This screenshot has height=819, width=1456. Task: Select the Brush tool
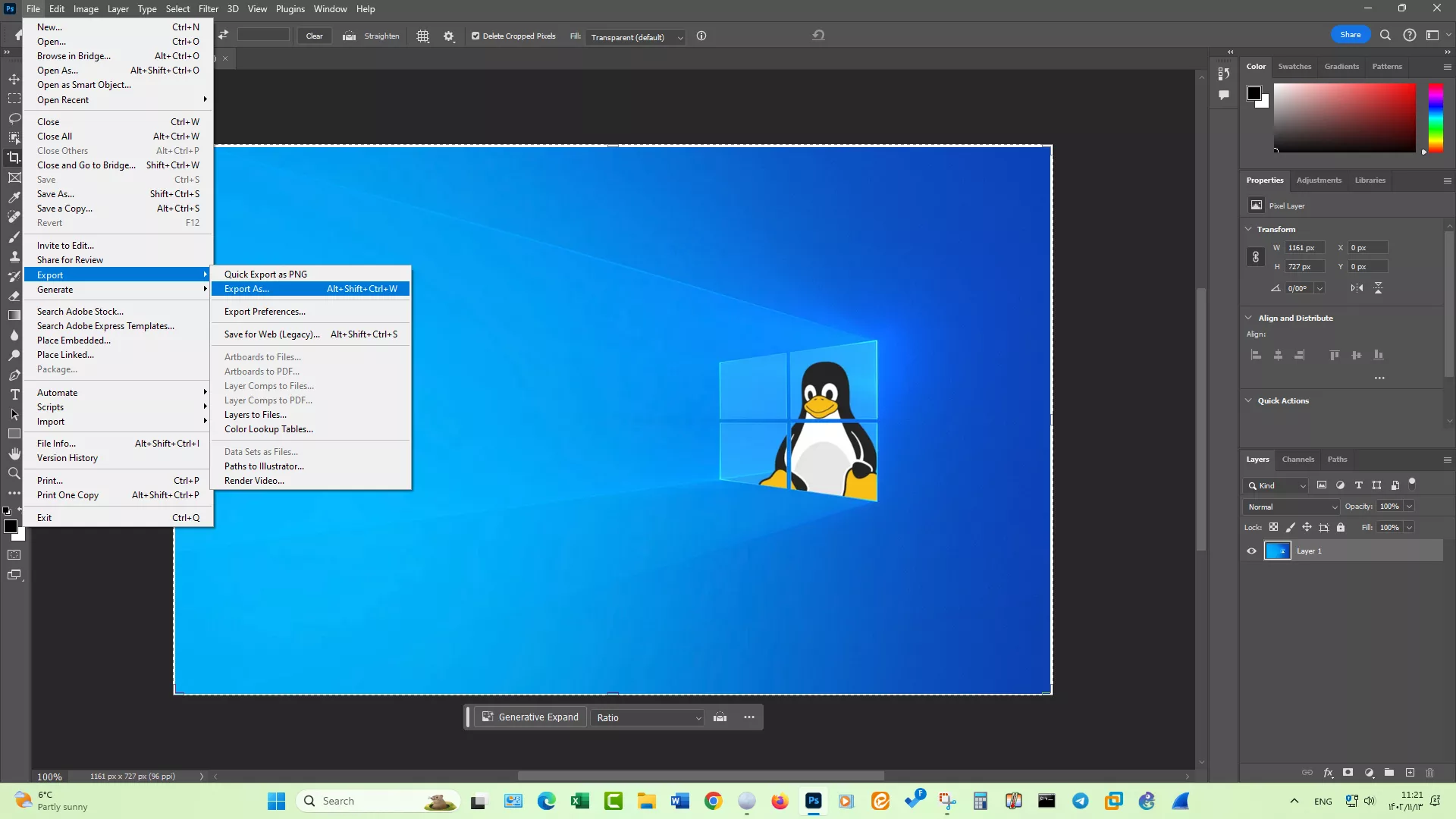point(14,237)
